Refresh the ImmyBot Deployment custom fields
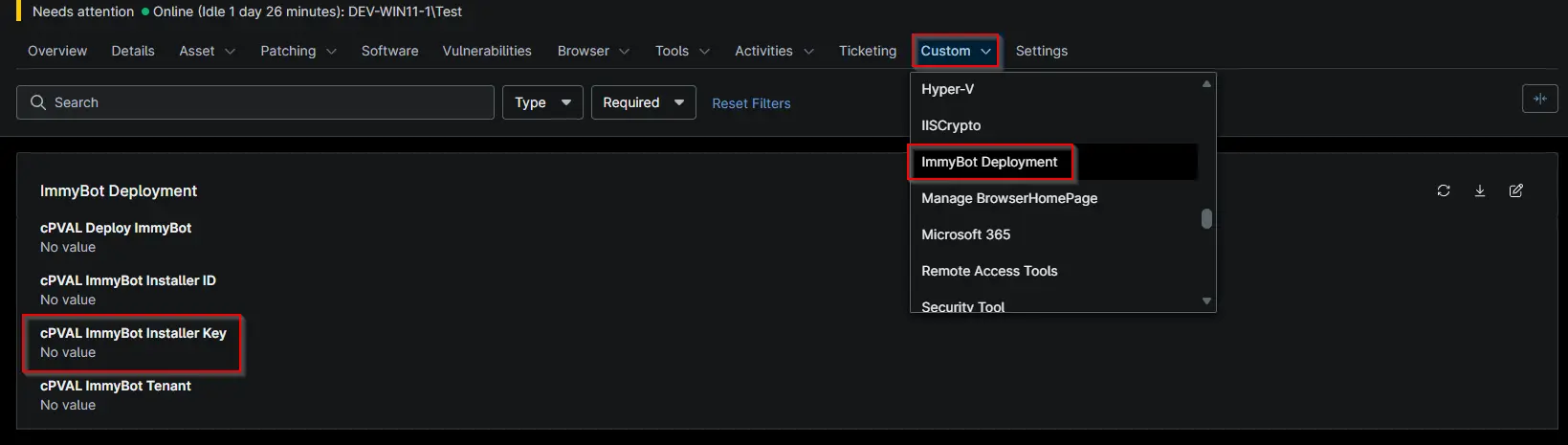The height and width of the screenshot is (445, 1568). 1443,190
